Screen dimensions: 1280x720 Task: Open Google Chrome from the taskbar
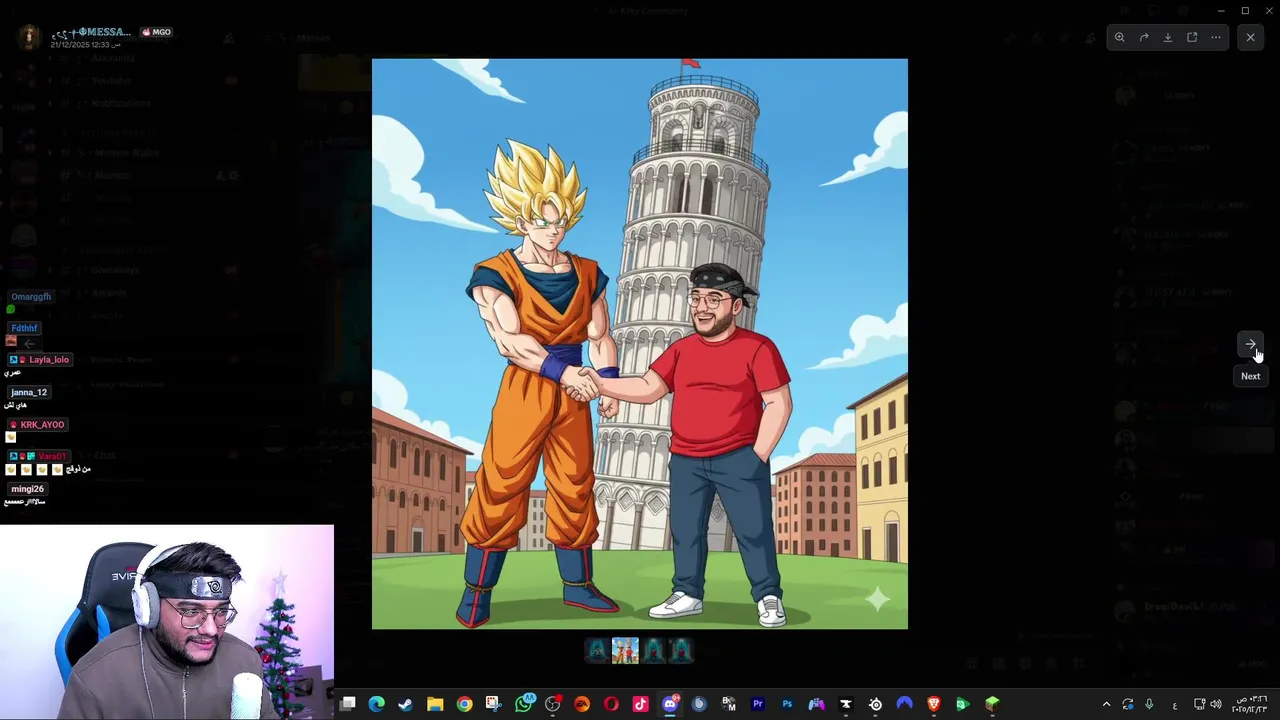click(465, 704)
